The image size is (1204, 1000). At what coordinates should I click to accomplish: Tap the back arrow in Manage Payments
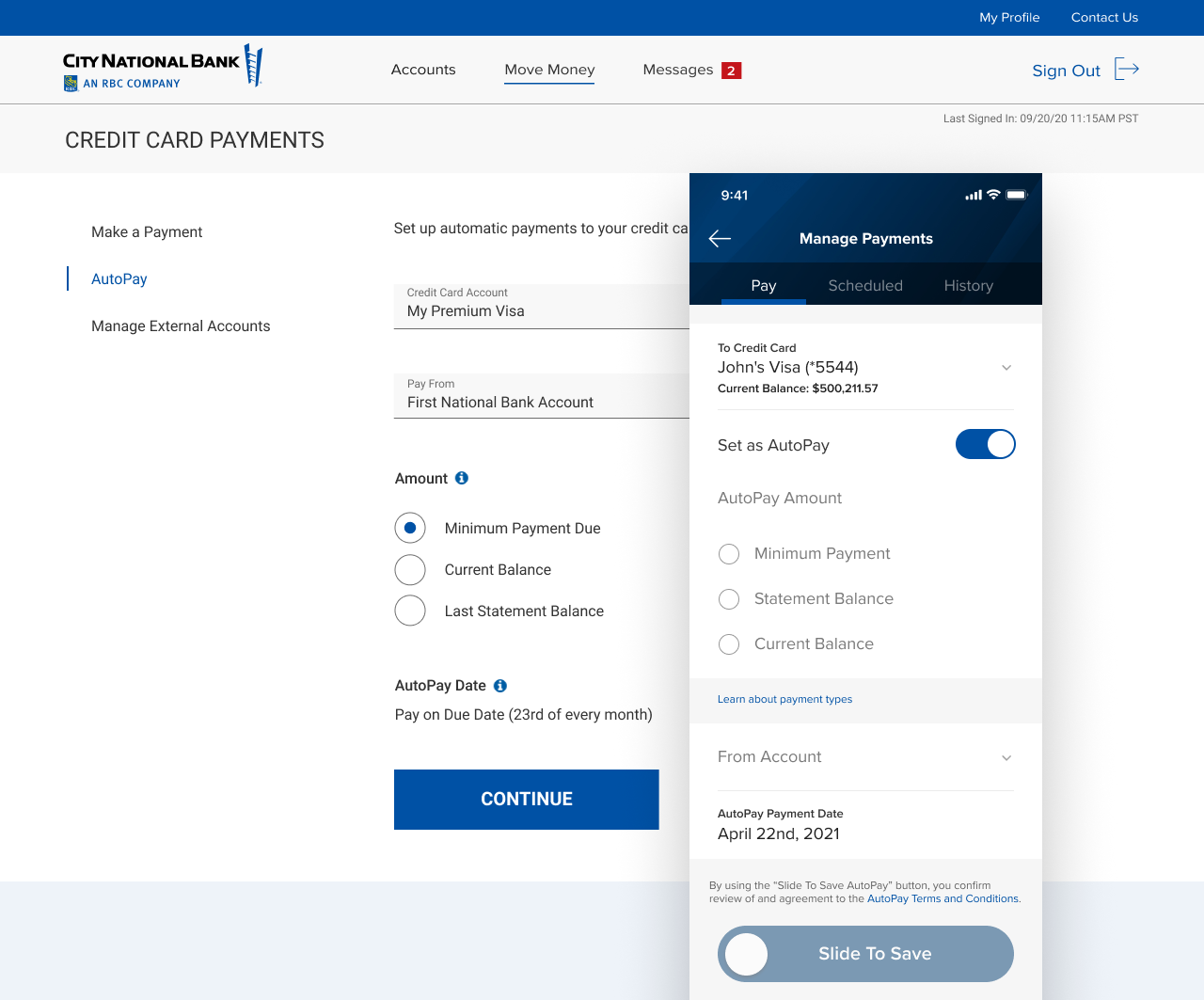pos(720,239)
